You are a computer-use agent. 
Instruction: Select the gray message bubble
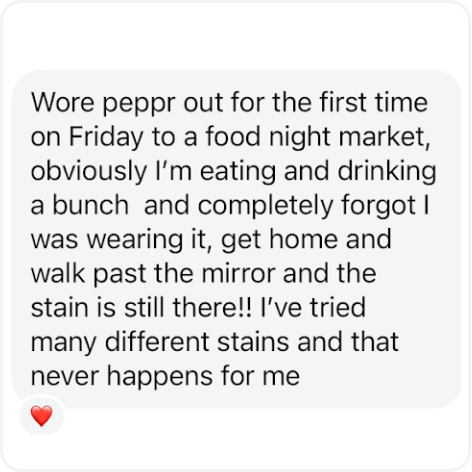[x=236, y=239]
